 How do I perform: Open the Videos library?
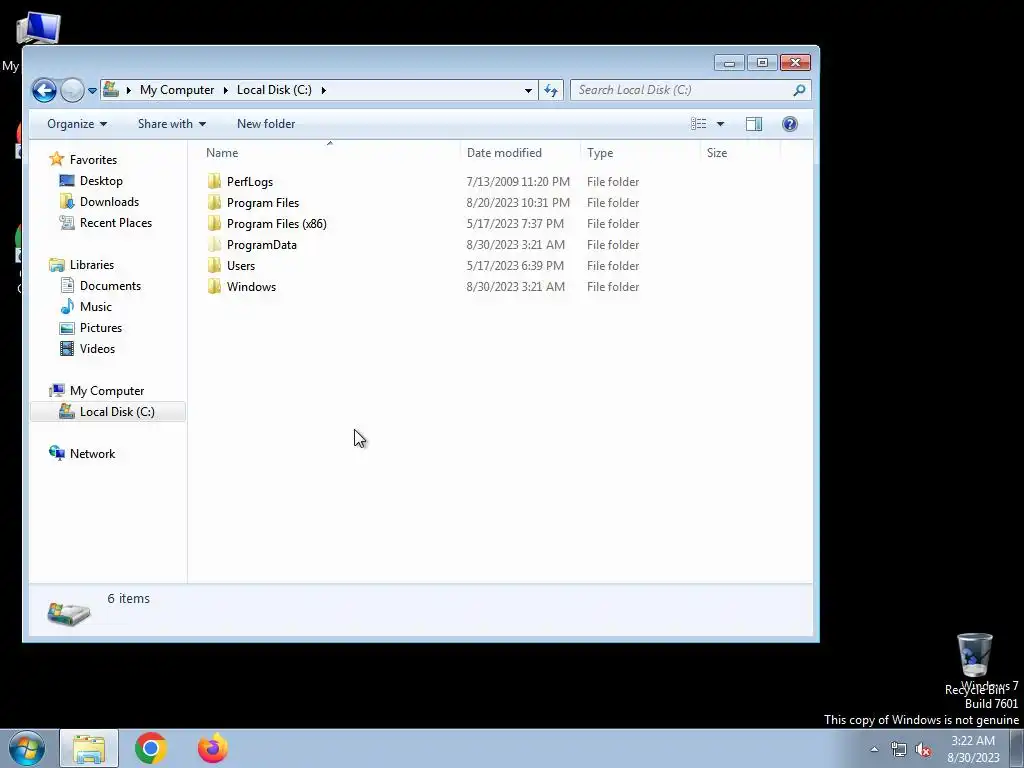tap(97, 348)
